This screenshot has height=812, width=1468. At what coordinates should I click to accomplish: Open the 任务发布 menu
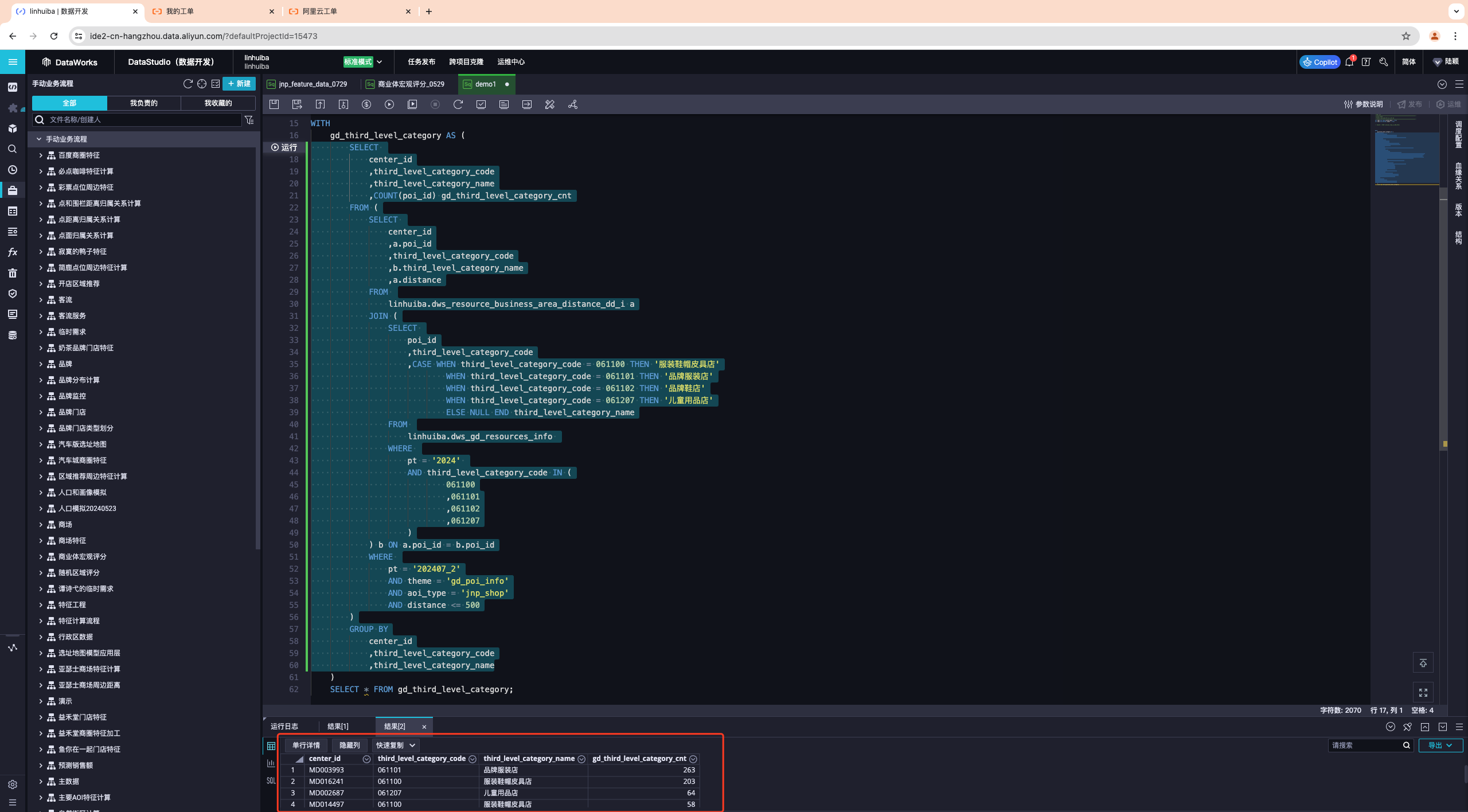pyautogui.click(x=421, y=62)
